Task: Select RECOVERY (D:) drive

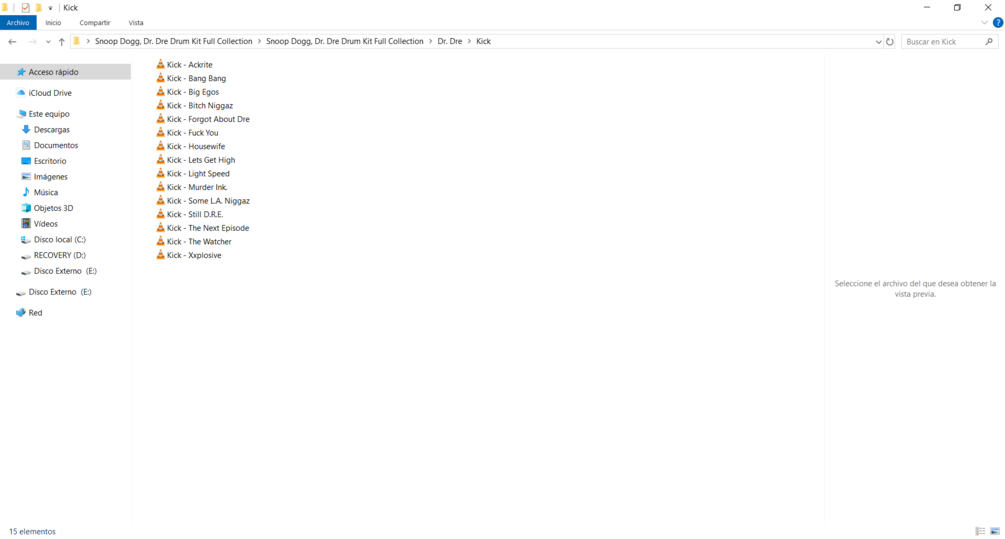Action: (x=60, y=255)
